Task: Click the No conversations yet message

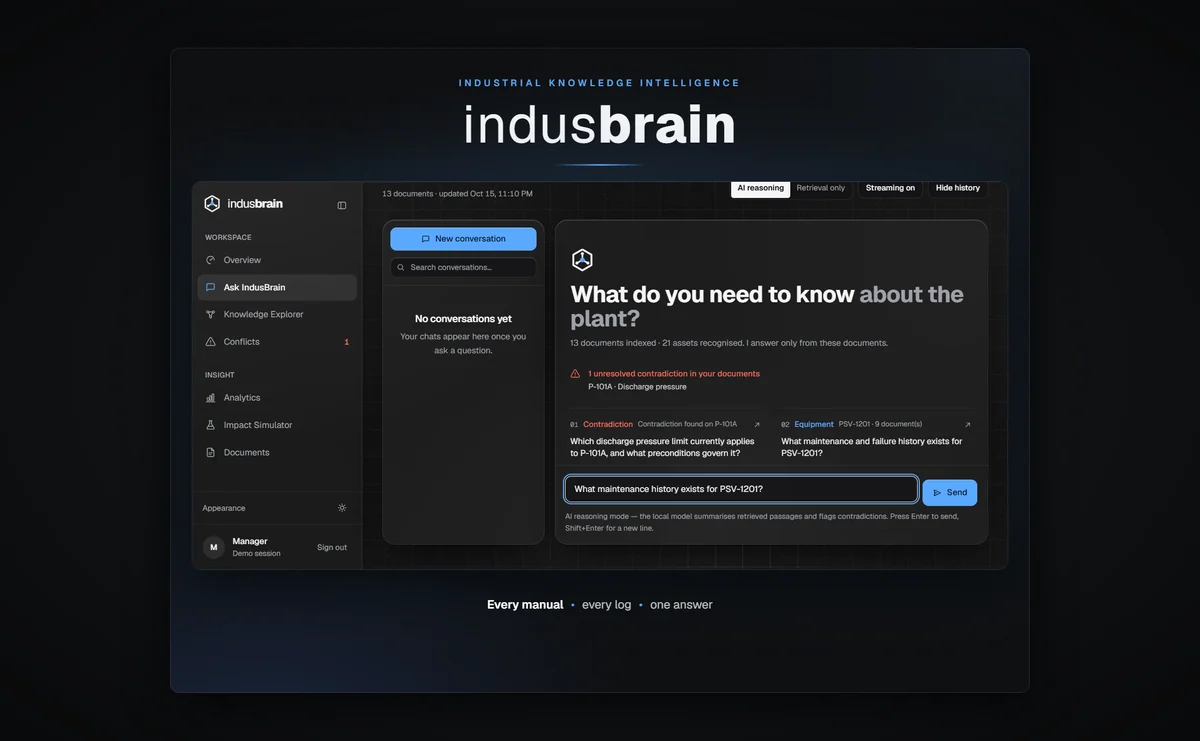Action: pyautogui.click(x=463, y=319)
